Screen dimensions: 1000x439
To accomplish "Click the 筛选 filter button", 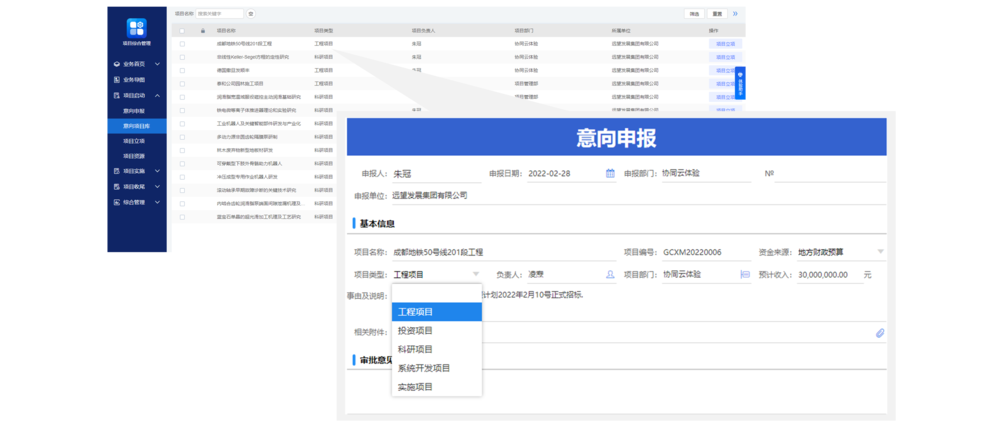I will pos(694,14).
